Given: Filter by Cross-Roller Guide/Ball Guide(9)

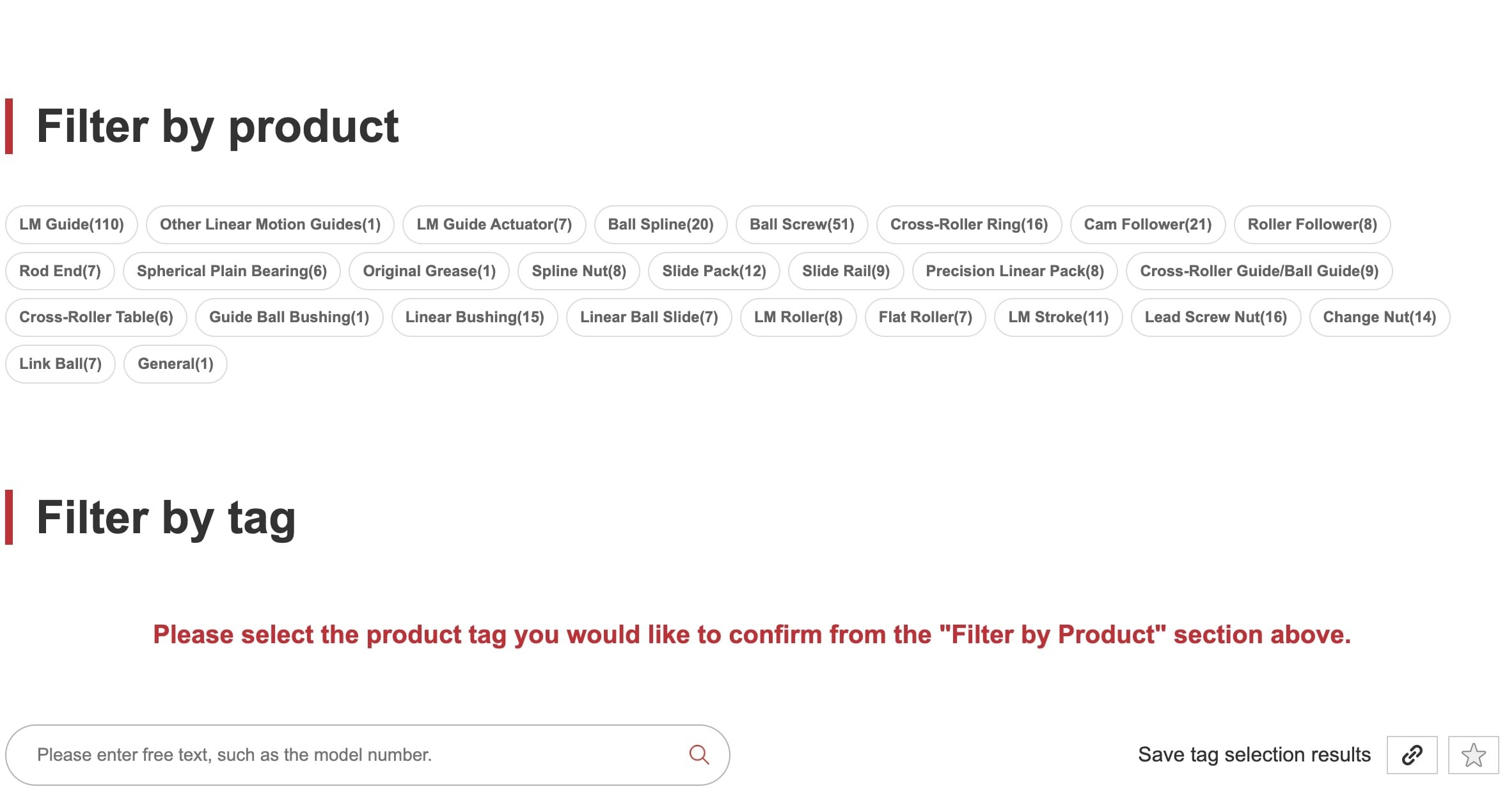Looking at the screenshot, I should [1259, 271].
